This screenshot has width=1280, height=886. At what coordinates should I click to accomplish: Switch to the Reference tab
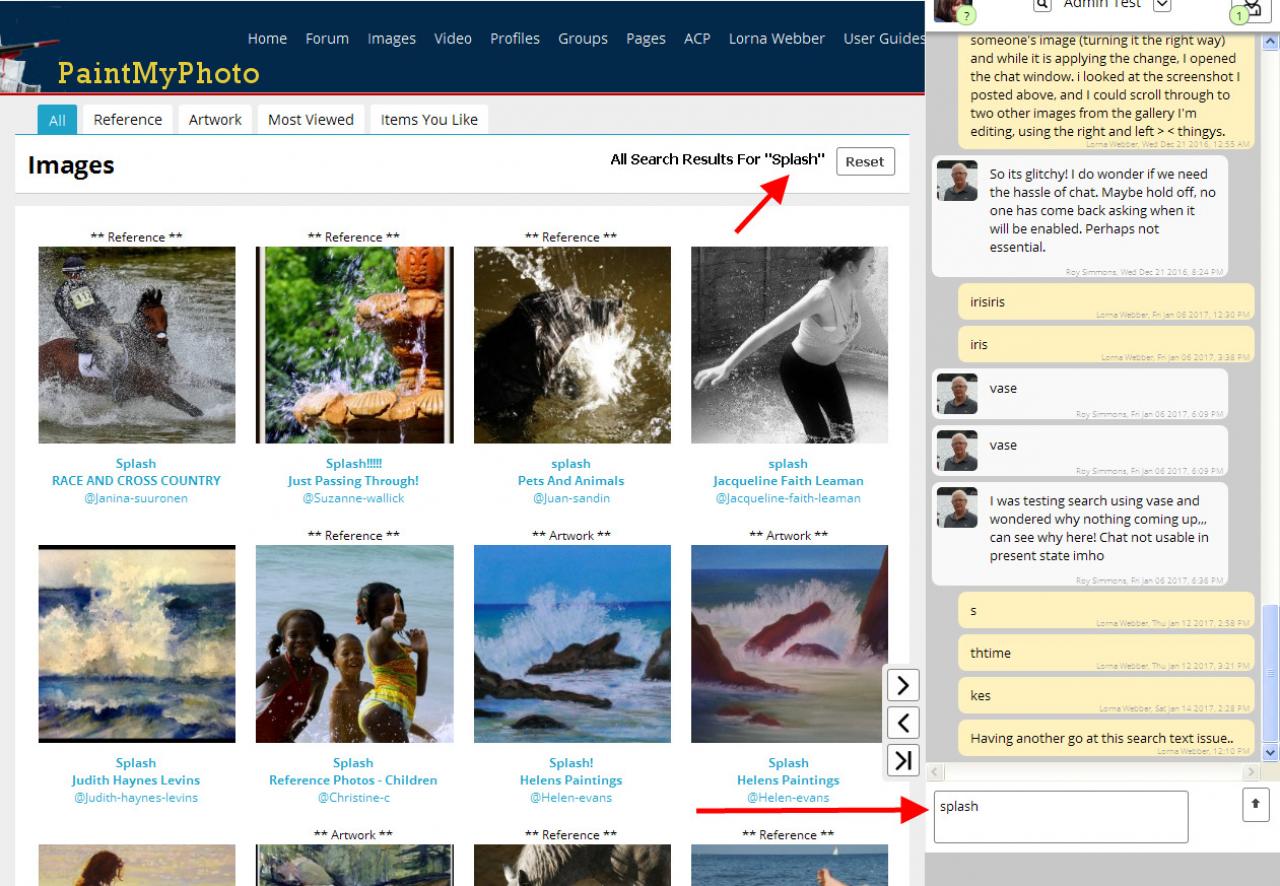click(x=128, y=119)
